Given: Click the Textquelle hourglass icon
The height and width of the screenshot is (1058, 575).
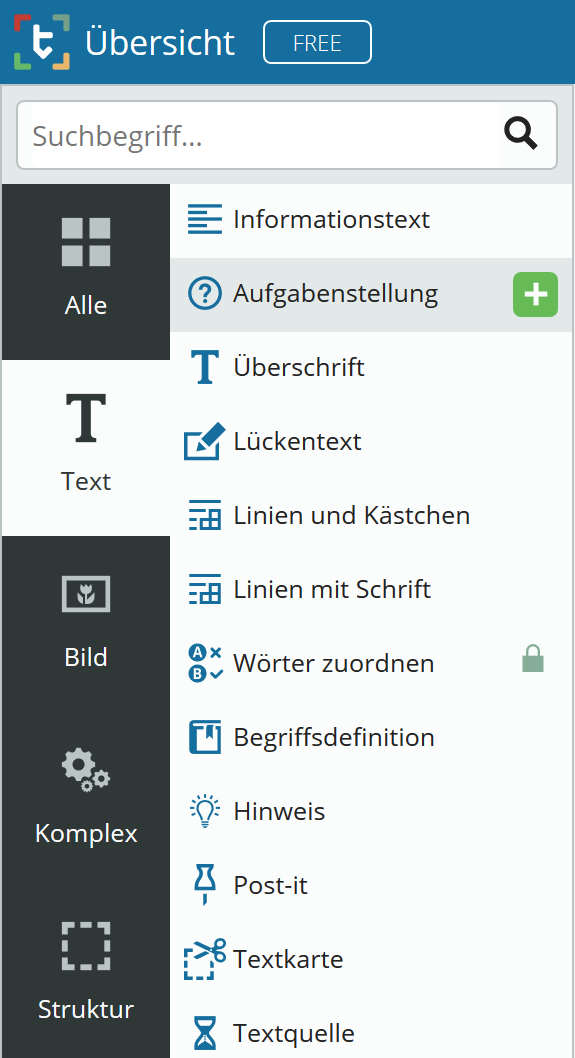Looking at the screenshot, I should 204,1032.
